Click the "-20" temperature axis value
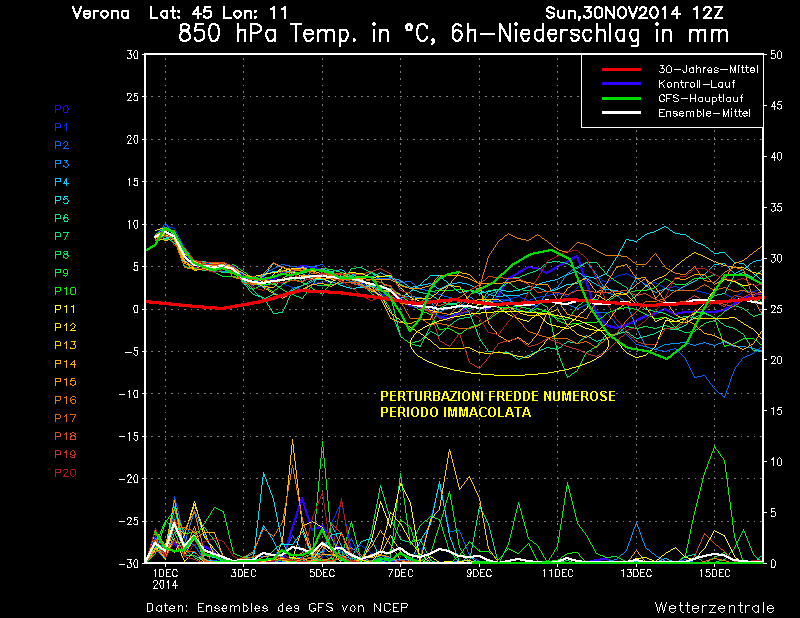Image resolution: width=800 pixels, height=618 pixels. (x=128, y=479)
